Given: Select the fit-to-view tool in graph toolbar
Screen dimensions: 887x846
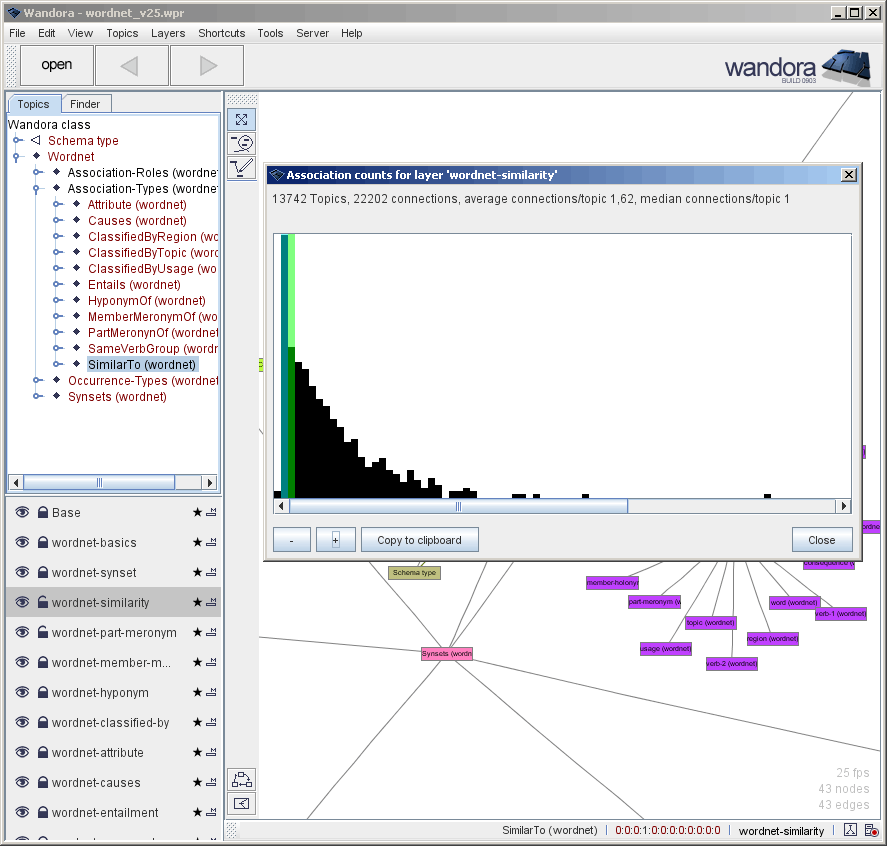Looking at the screenshot, I should click(241, 119).
